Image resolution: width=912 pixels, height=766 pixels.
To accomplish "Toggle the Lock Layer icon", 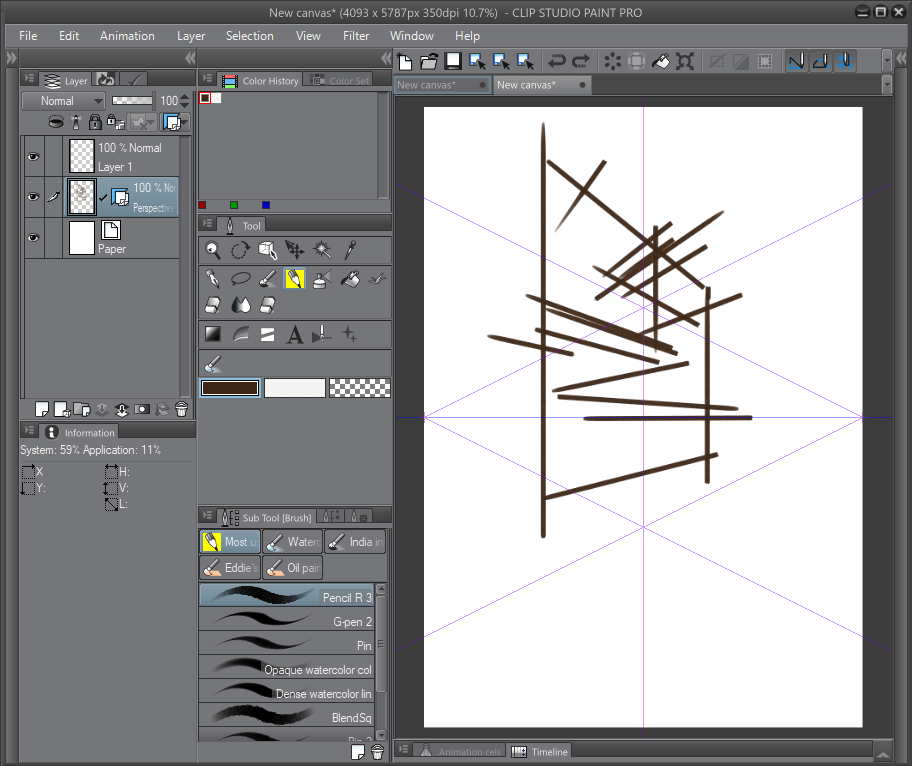I will point(95,122).
